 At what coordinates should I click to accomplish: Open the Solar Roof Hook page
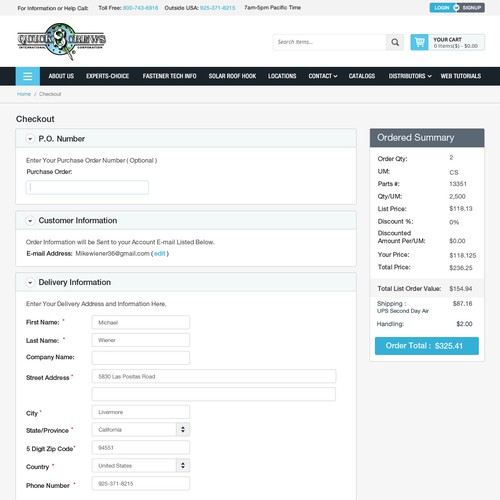click(x=232, y=76)
